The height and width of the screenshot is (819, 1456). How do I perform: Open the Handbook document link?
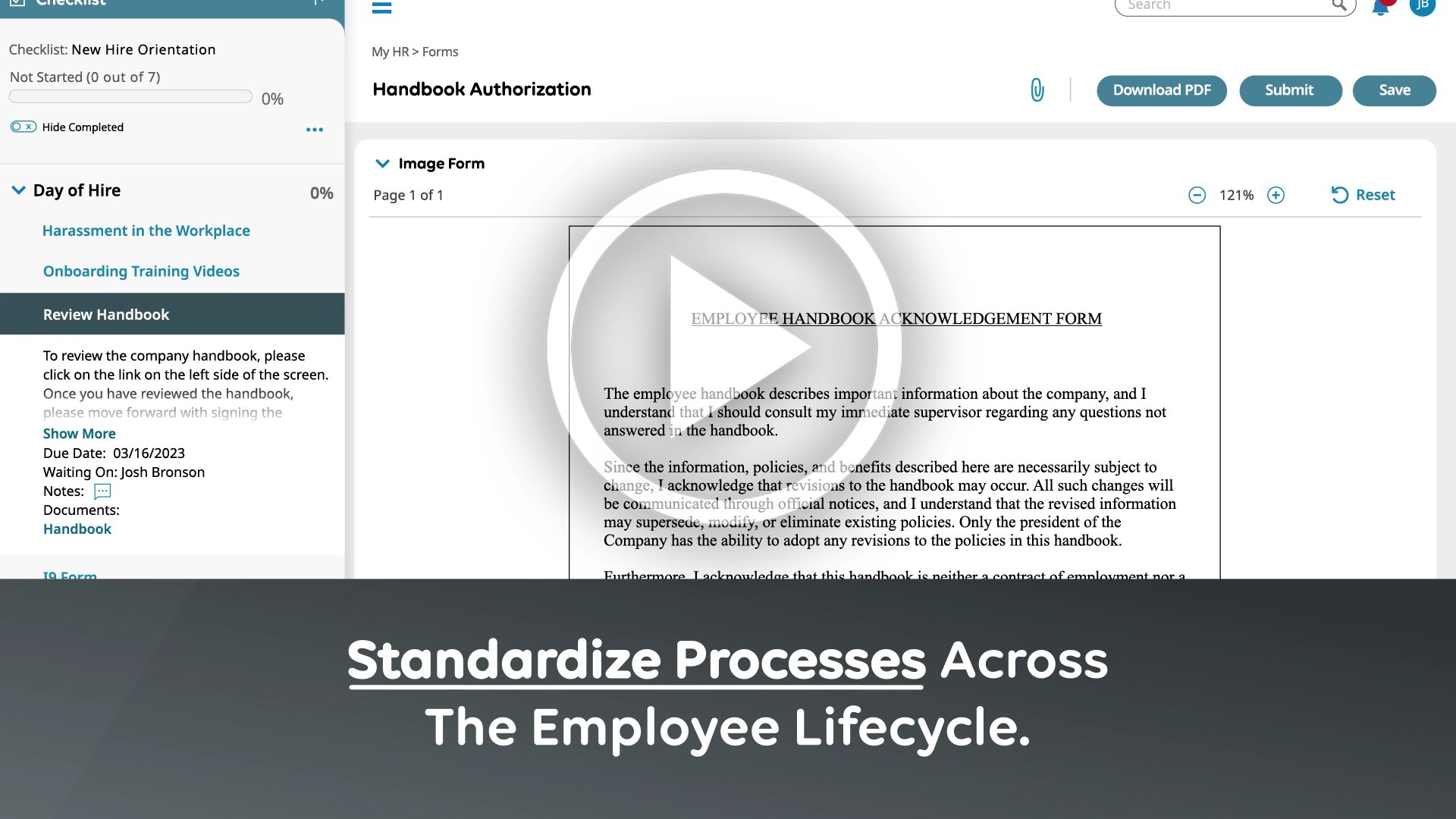point(76,528)
